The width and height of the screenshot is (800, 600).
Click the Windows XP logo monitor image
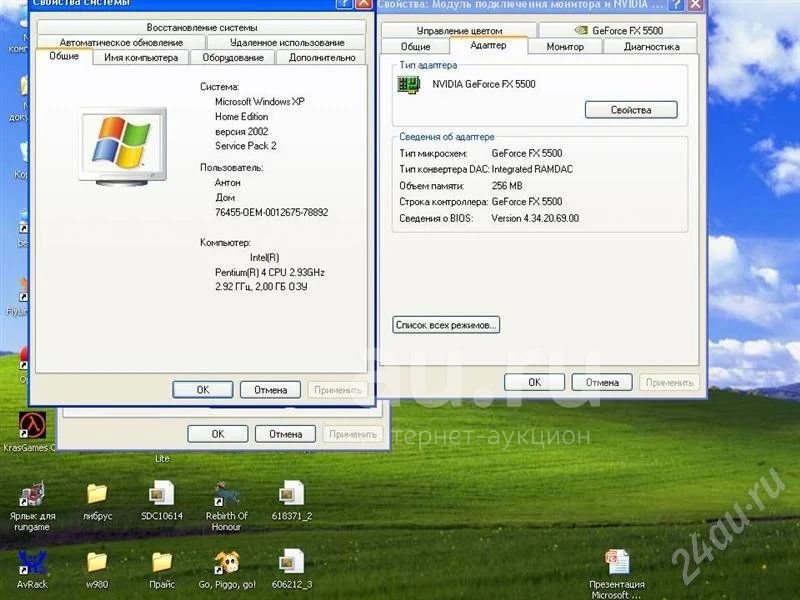coord(123,146)
